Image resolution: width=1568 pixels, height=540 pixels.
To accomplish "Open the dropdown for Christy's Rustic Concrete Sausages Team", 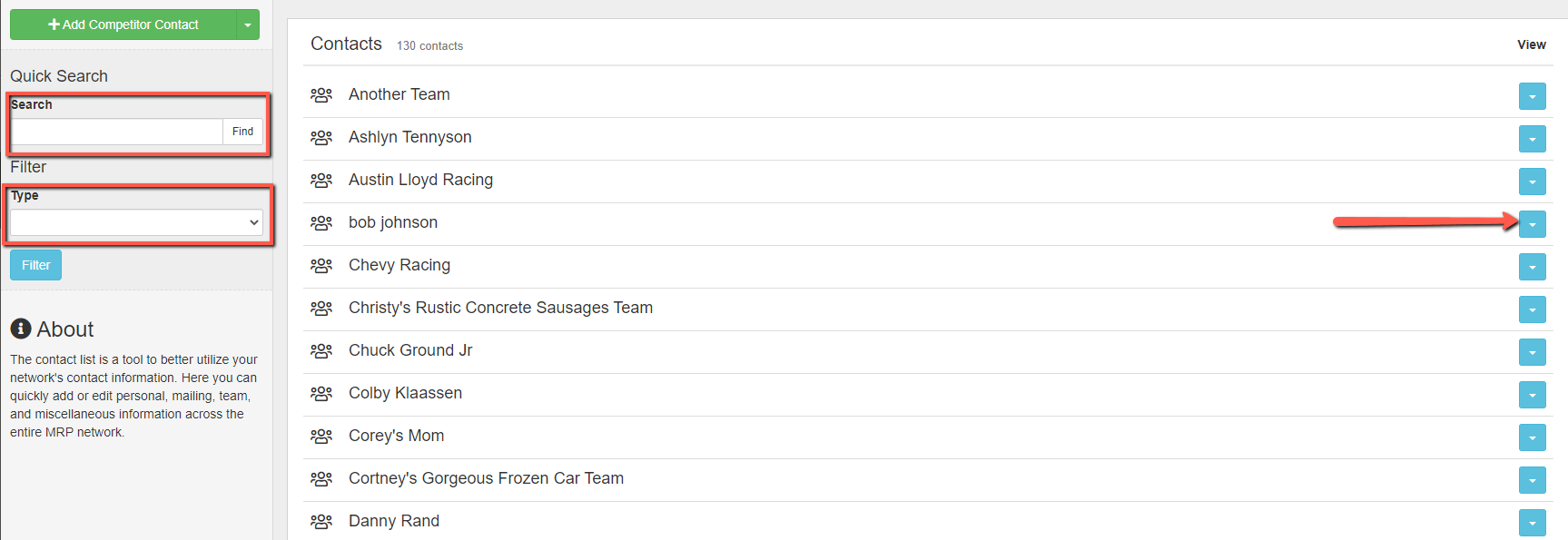I will 1532,309.
